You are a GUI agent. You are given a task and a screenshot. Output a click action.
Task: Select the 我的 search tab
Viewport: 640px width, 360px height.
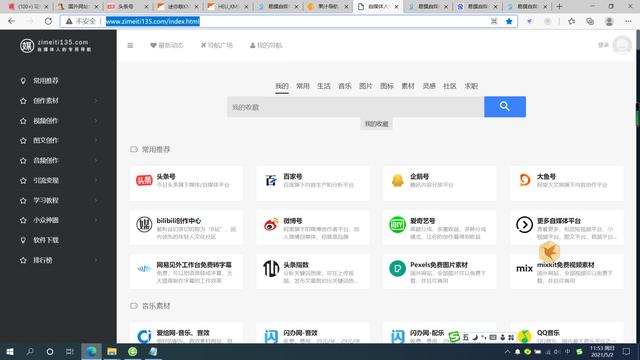(x=282, y=86)
